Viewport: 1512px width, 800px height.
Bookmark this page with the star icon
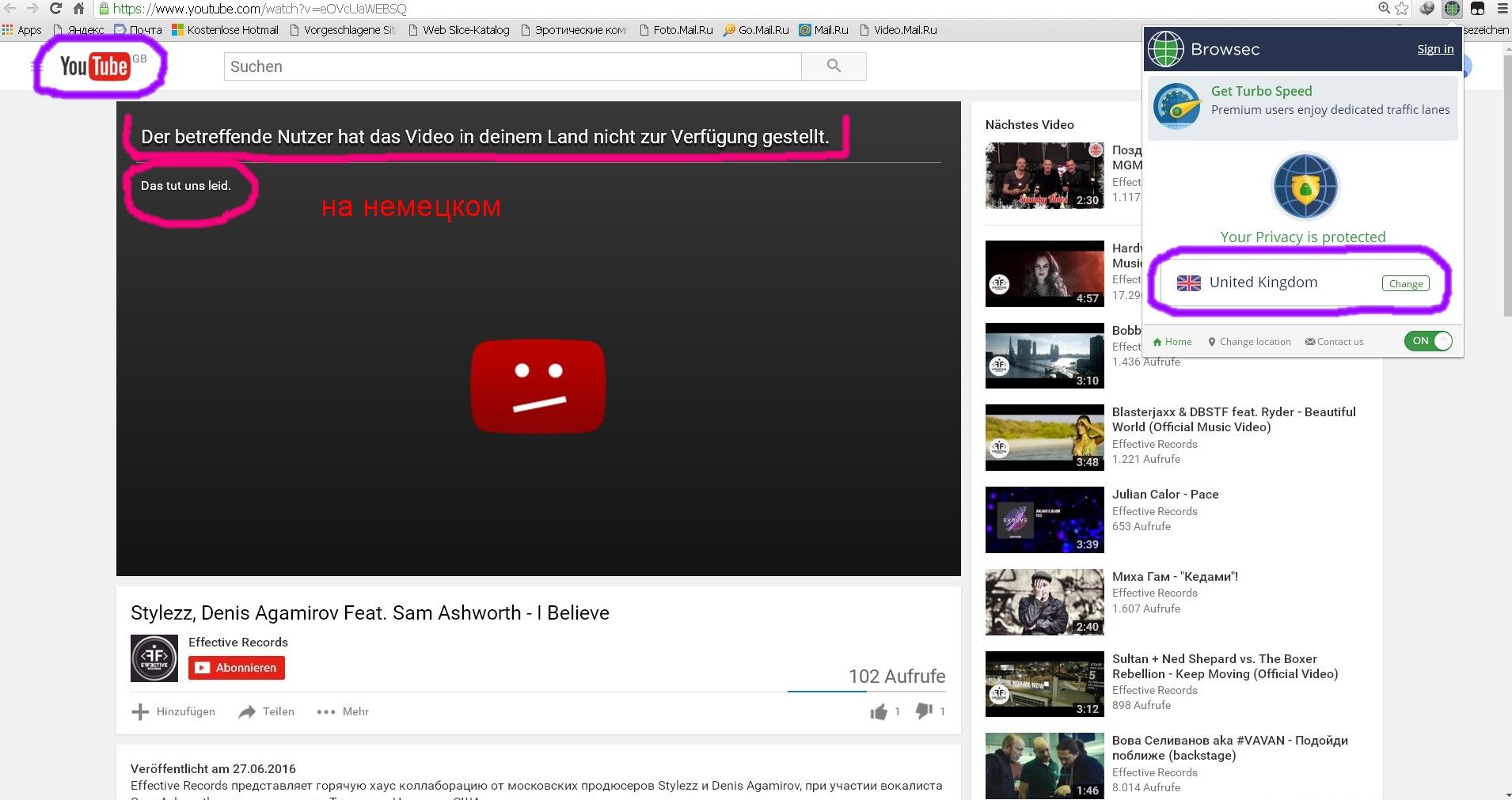click(x=1402, y=9)
